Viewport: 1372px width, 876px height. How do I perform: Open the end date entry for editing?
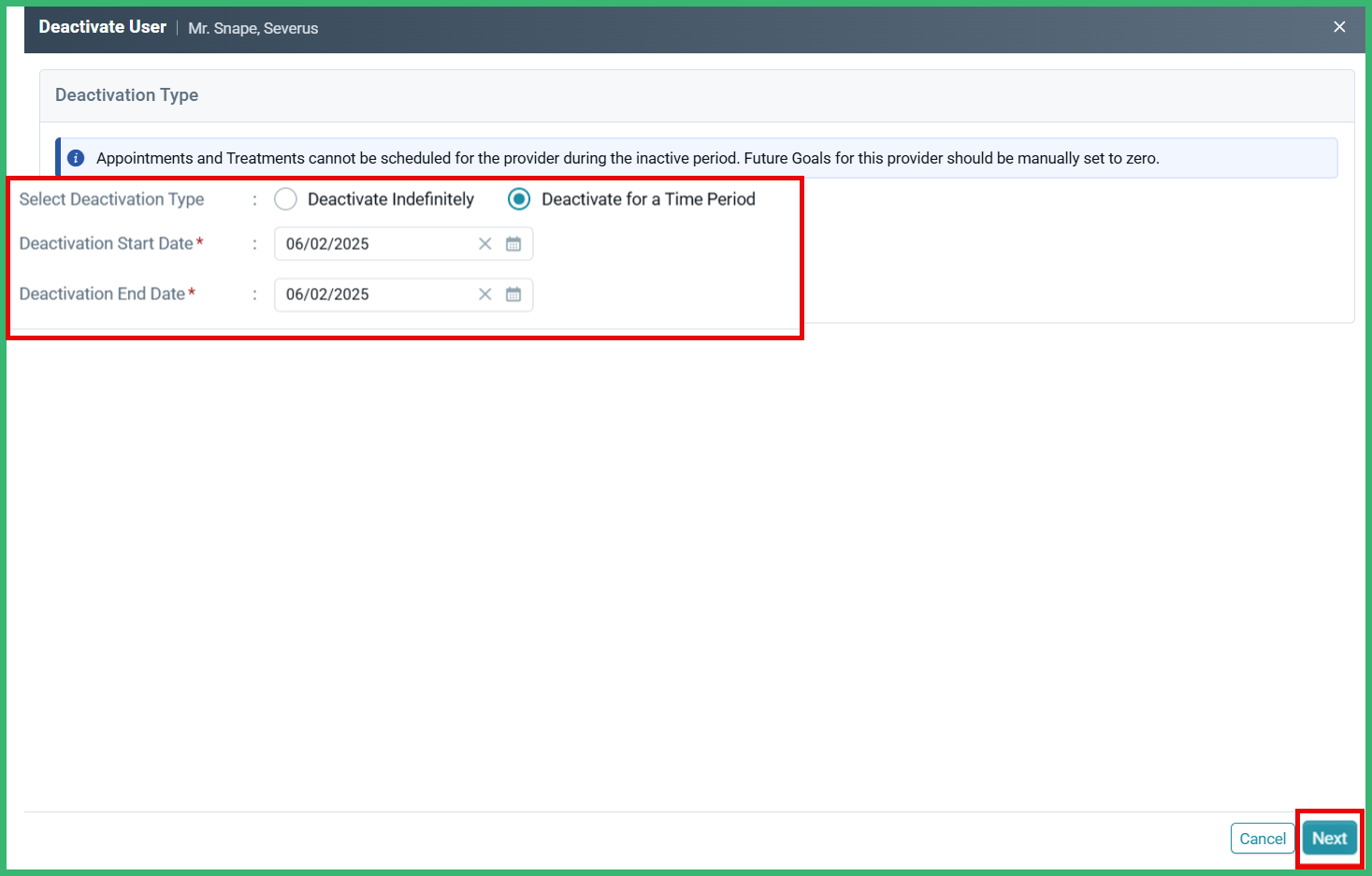(374, 294)
